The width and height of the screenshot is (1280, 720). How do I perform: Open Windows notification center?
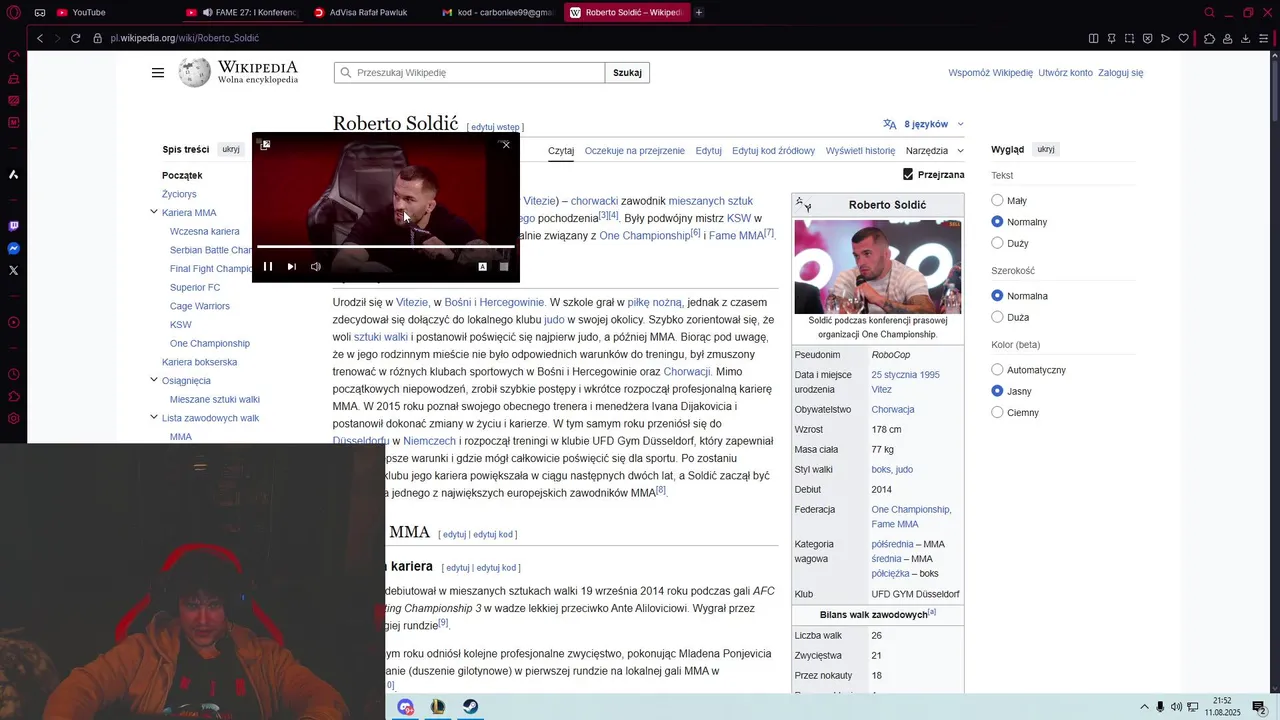coord(1260,707)
